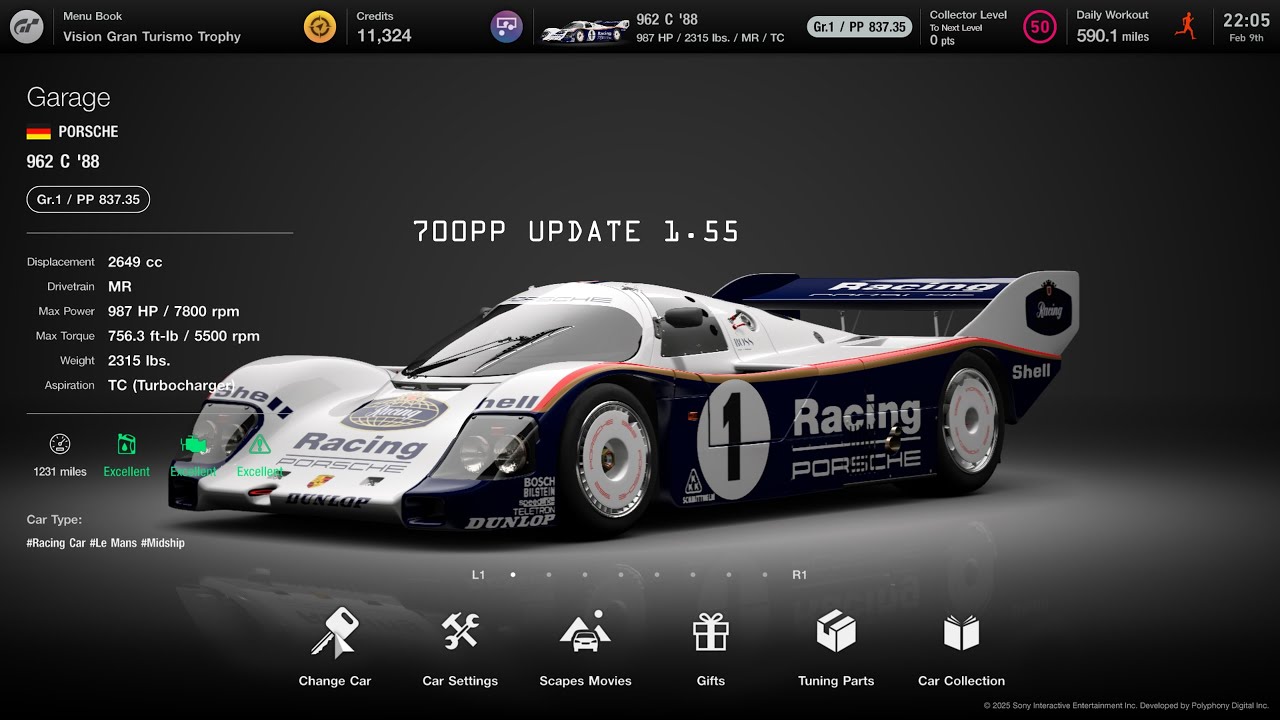Click the Daily Workout runner icon

pos(1187,26)
